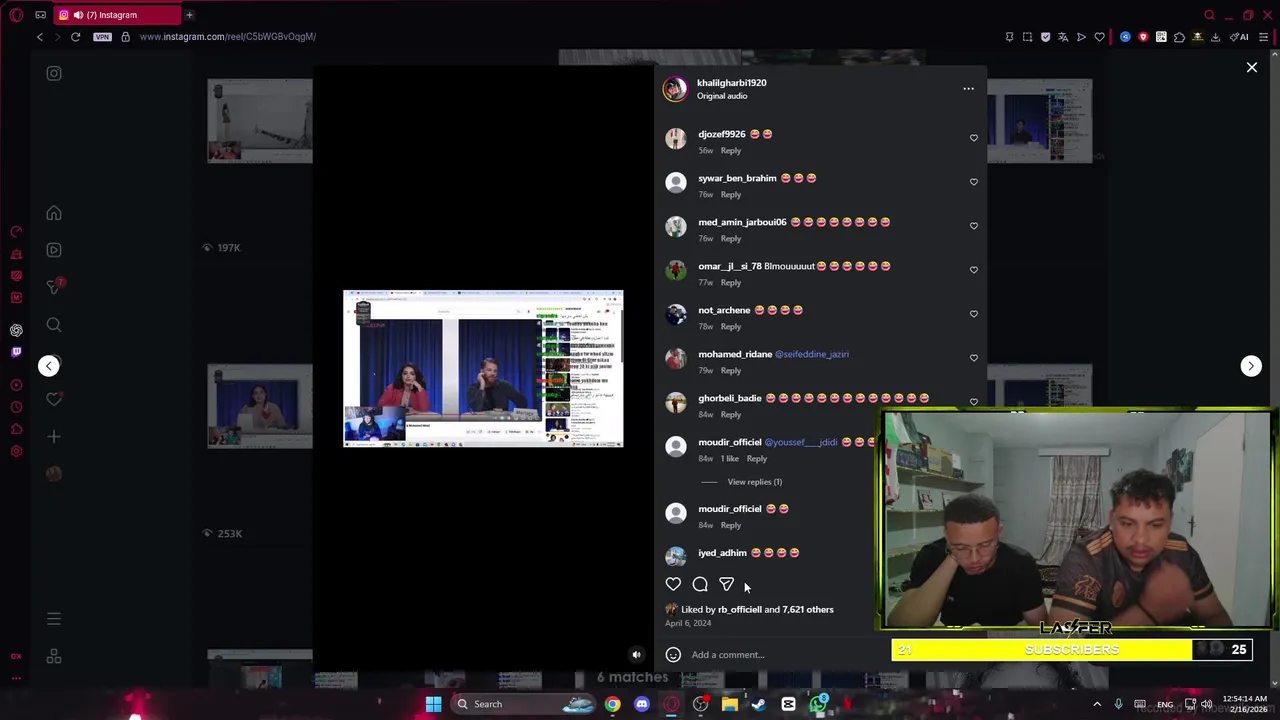View the 7,621 others who liked
This screenshot has width=1280, height=720.
click(808, 609)
